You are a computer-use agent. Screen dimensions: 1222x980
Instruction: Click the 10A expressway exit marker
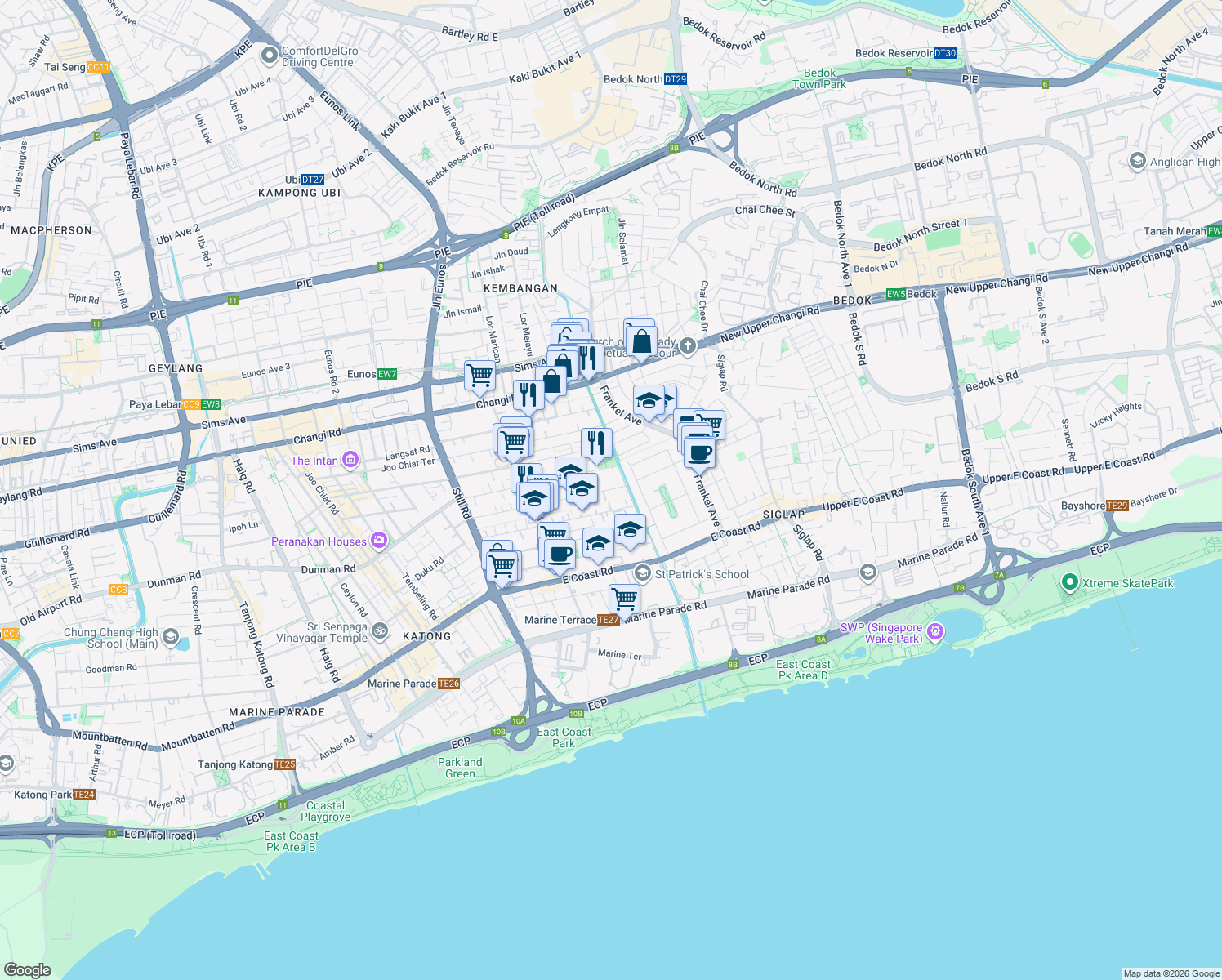click(x=518, y=721)
